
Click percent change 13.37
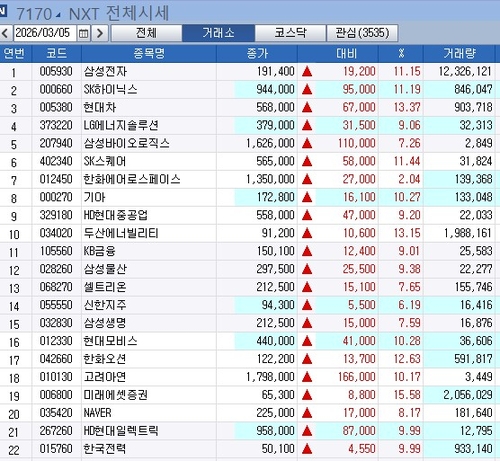407,107
